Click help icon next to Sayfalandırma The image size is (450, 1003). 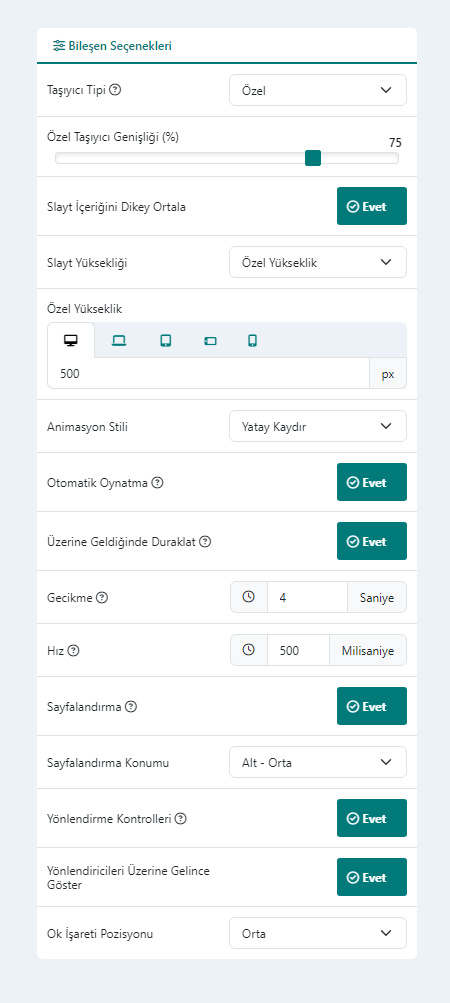[131, 706]
